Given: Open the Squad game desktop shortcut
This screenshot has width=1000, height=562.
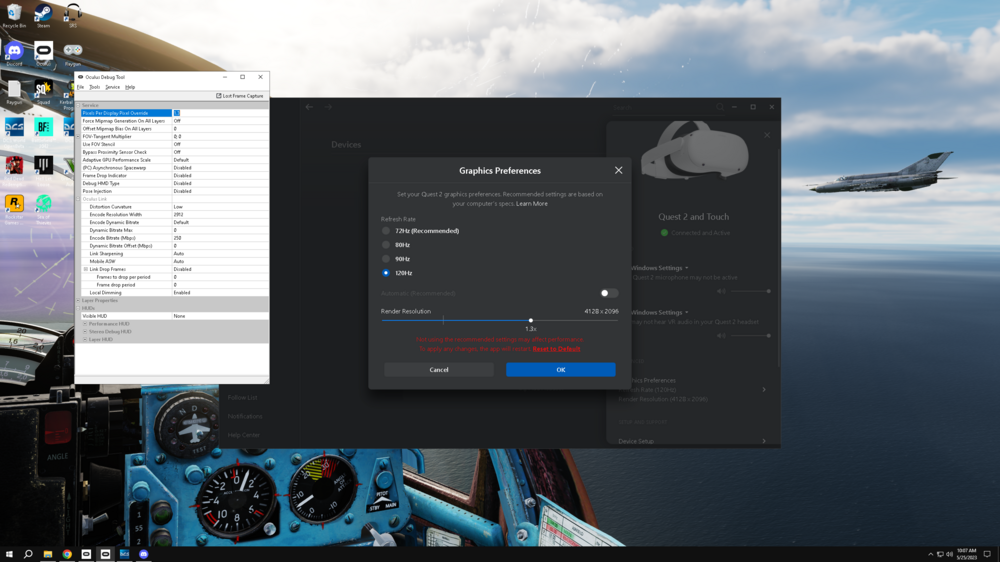Looking at the screenshot, I should click(43, 92).
